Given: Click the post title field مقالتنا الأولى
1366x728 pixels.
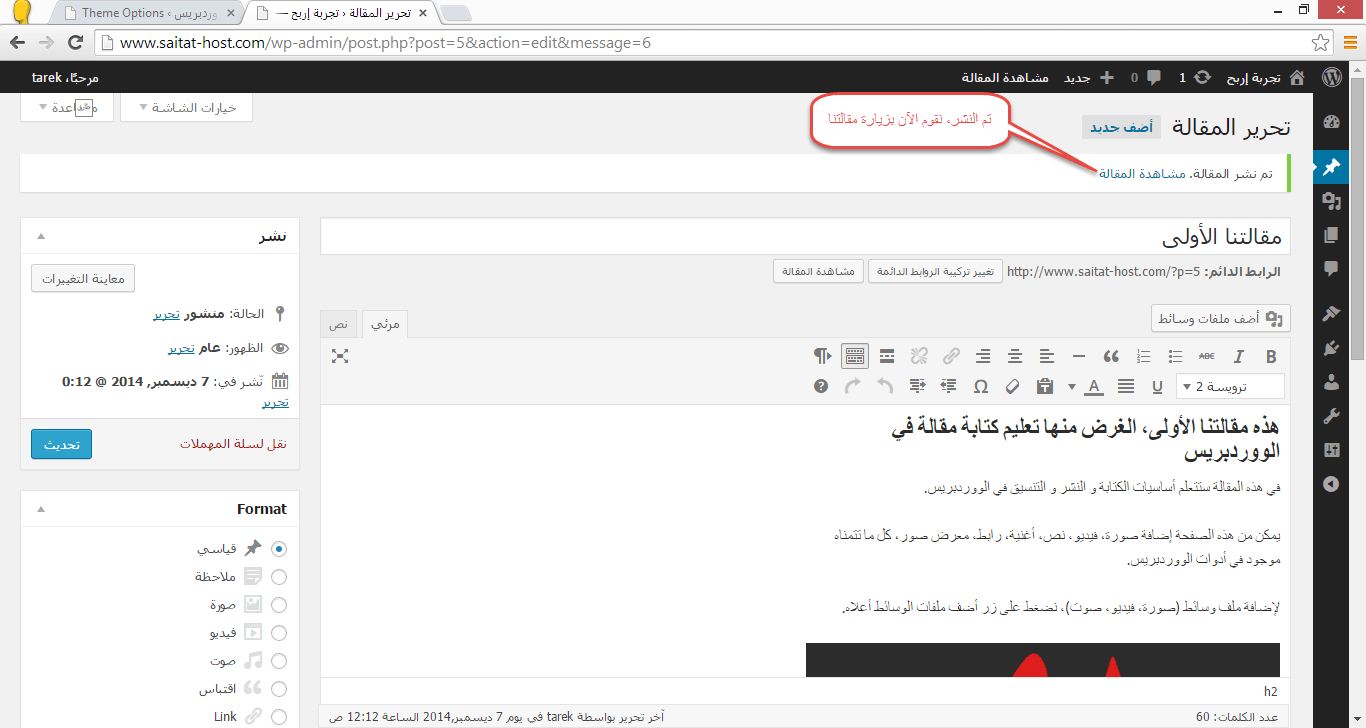Looking at the screenshot, I should pos(806,238).
